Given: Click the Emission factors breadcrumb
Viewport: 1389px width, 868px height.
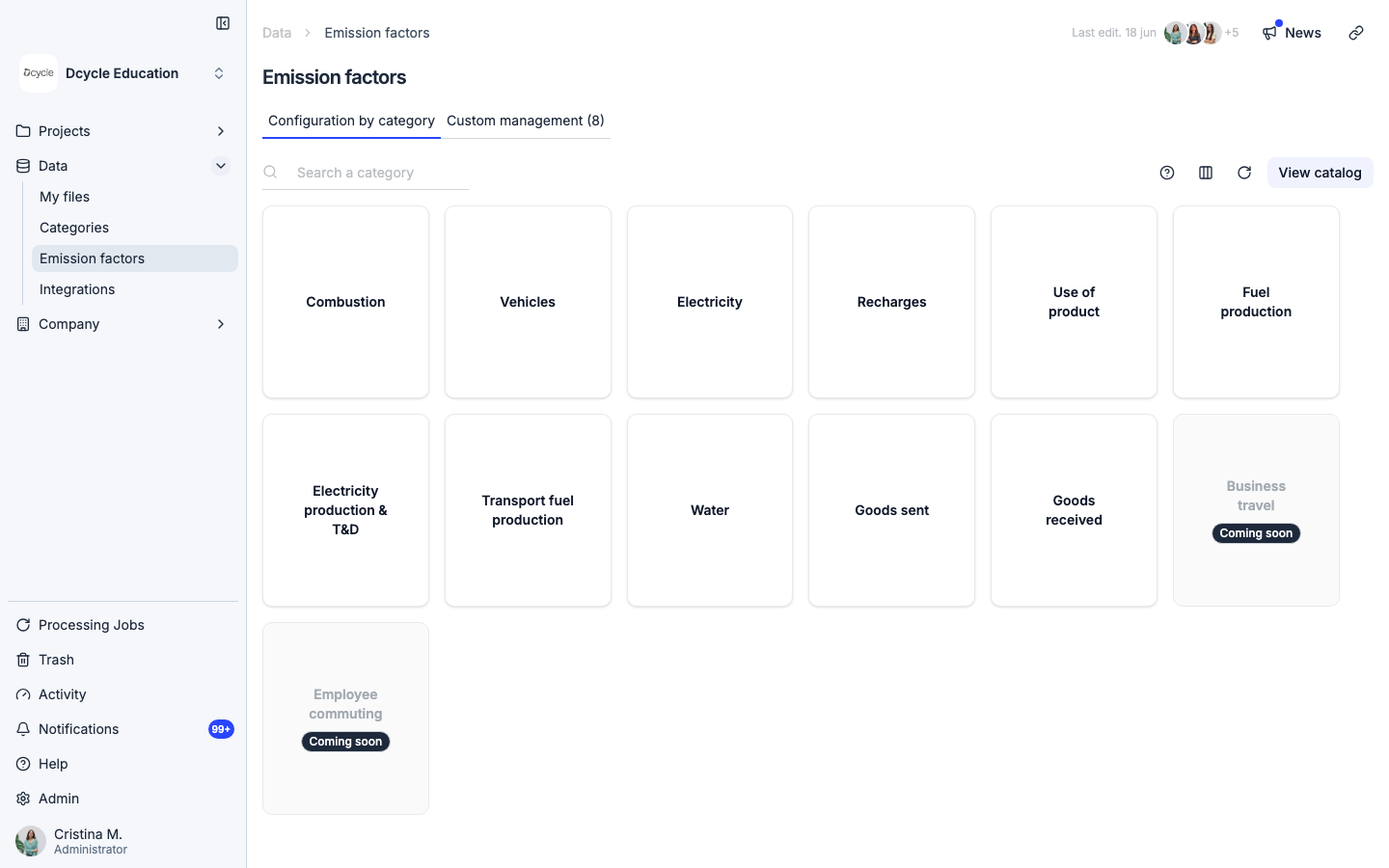Looking at the screenshot, I should 377,33.
